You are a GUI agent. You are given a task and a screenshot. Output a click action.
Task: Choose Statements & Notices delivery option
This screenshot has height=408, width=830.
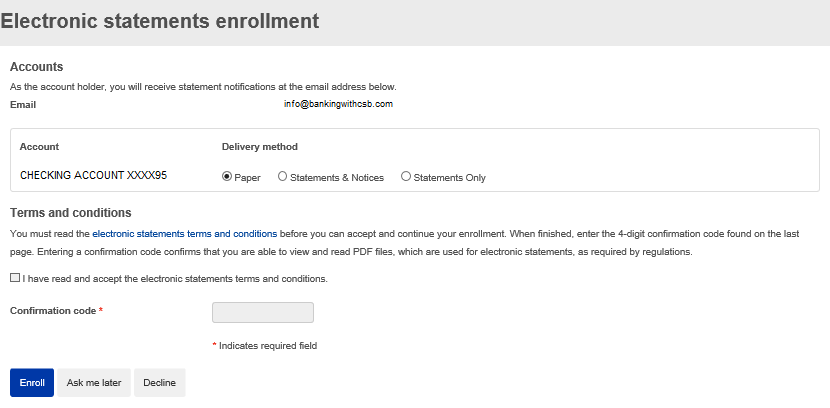283,177
